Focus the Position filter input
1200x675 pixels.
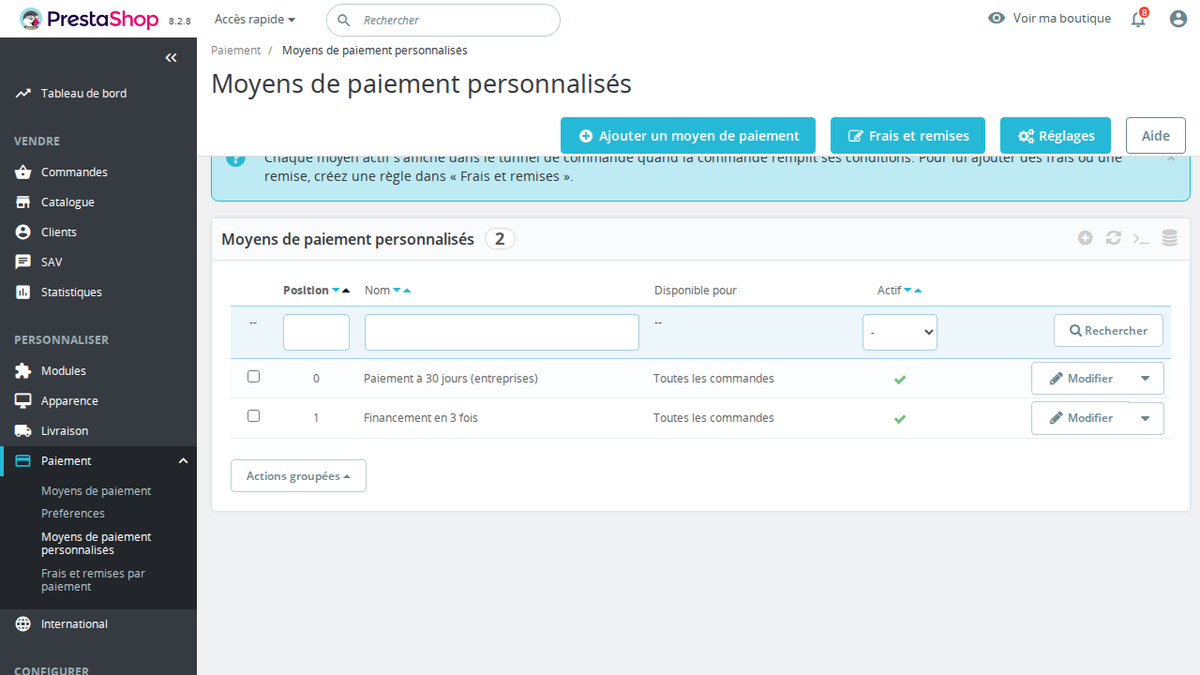pyautogui.click(x=316, y=332)
